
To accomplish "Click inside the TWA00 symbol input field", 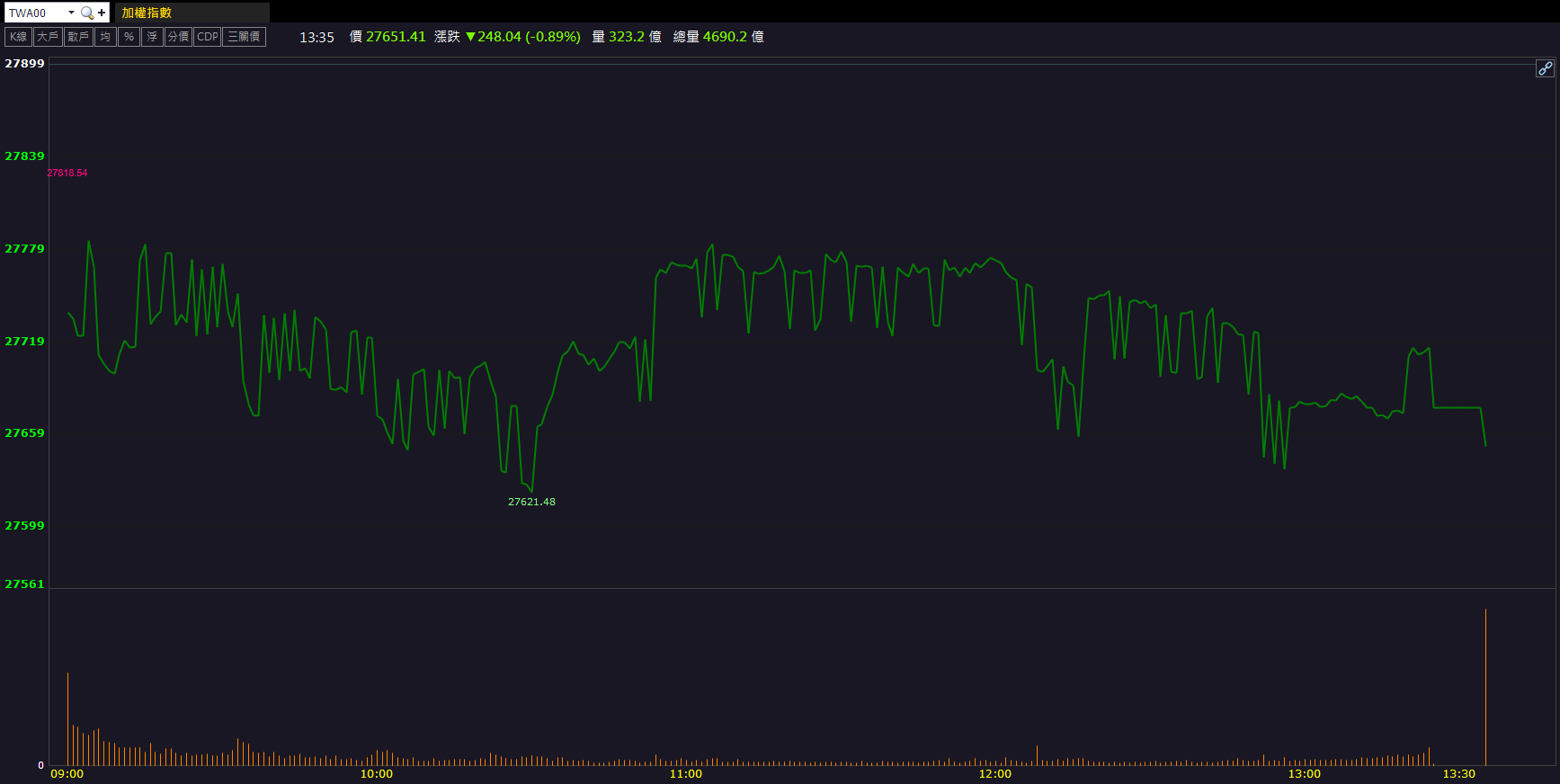I will click(x=34, y=13).
